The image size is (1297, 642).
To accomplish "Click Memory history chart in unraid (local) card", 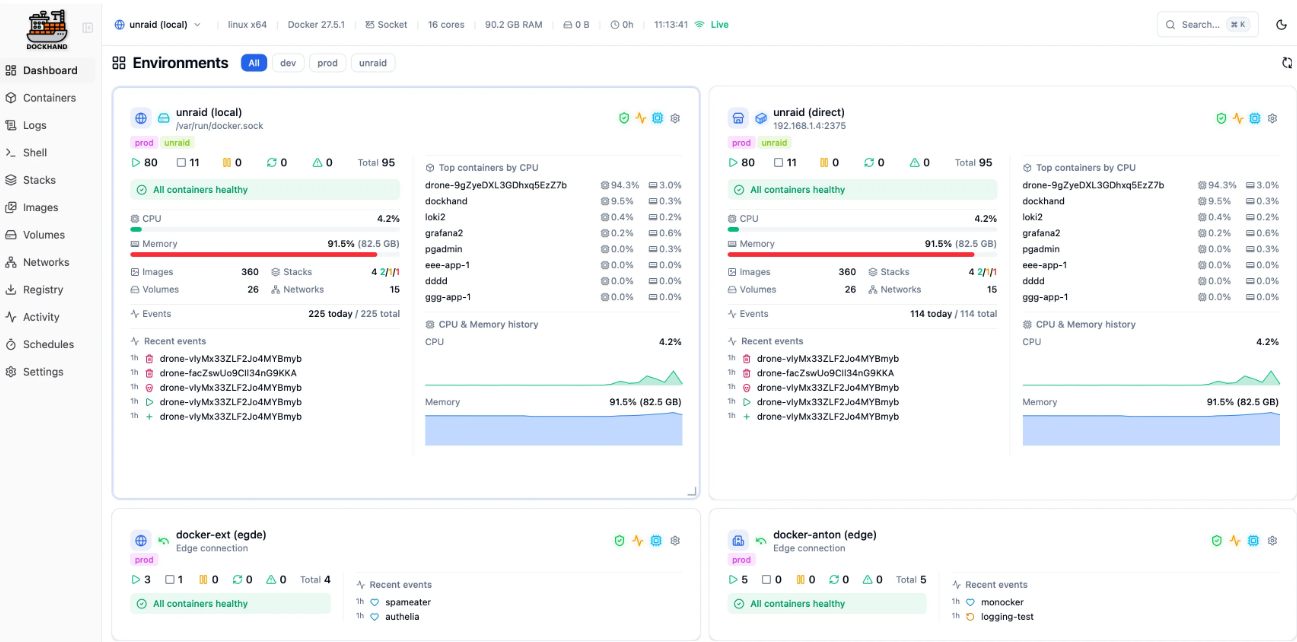I will coord(553,428).
